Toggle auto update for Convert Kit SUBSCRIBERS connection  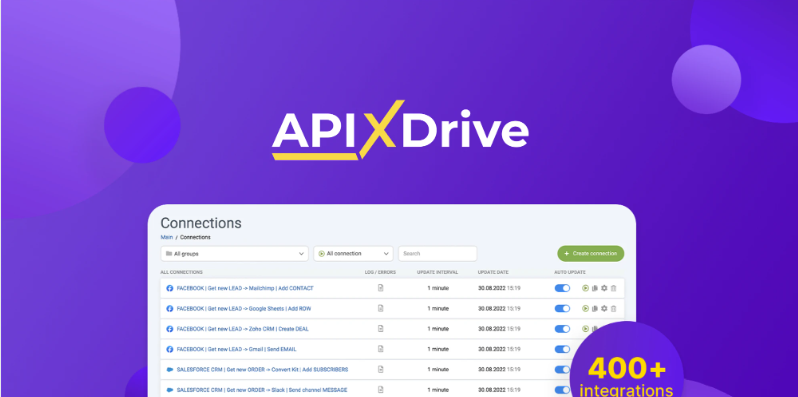[x=562, y=370]
